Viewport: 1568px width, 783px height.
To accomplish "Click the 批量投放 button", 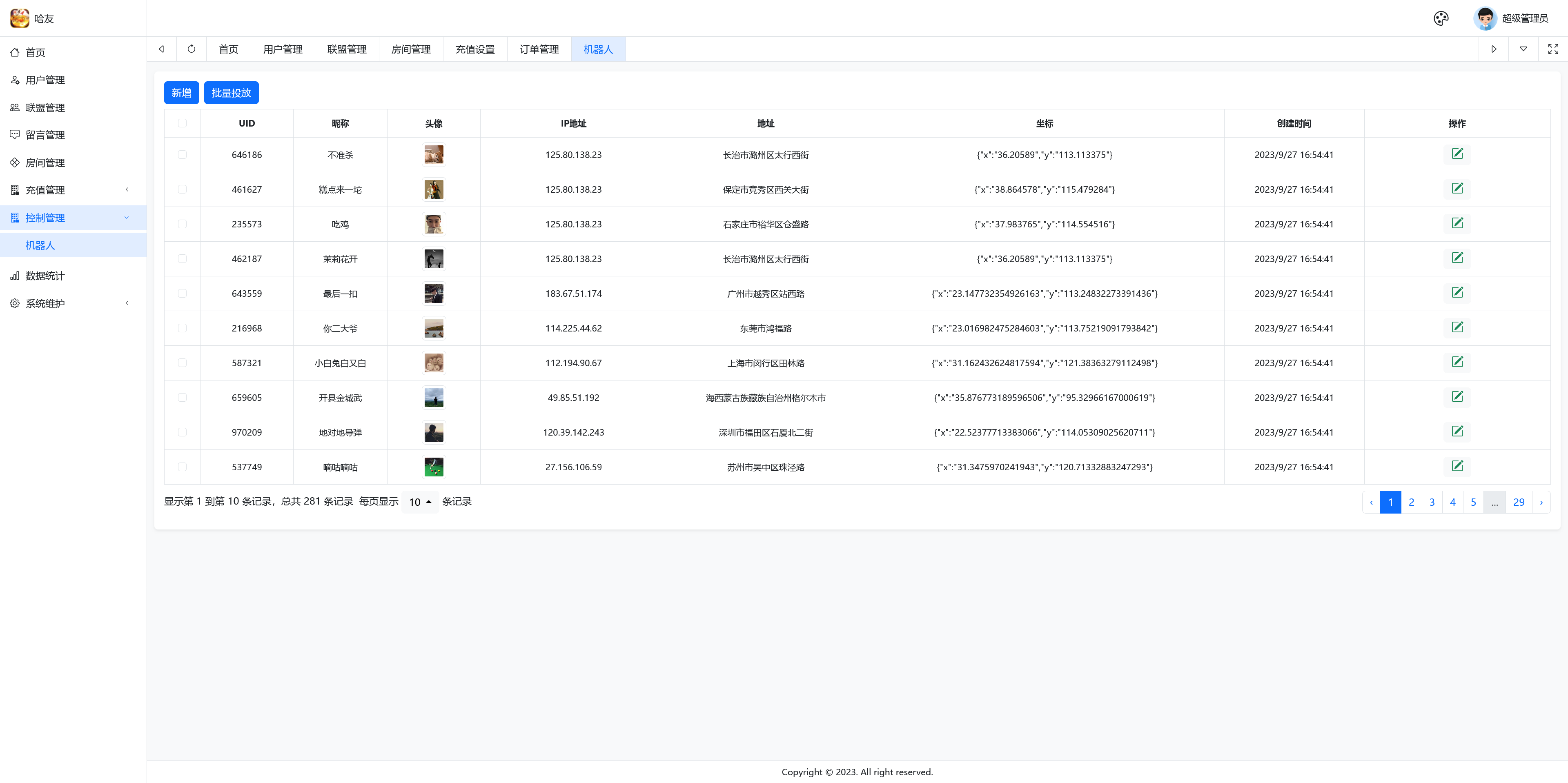I will click(231, 93).
